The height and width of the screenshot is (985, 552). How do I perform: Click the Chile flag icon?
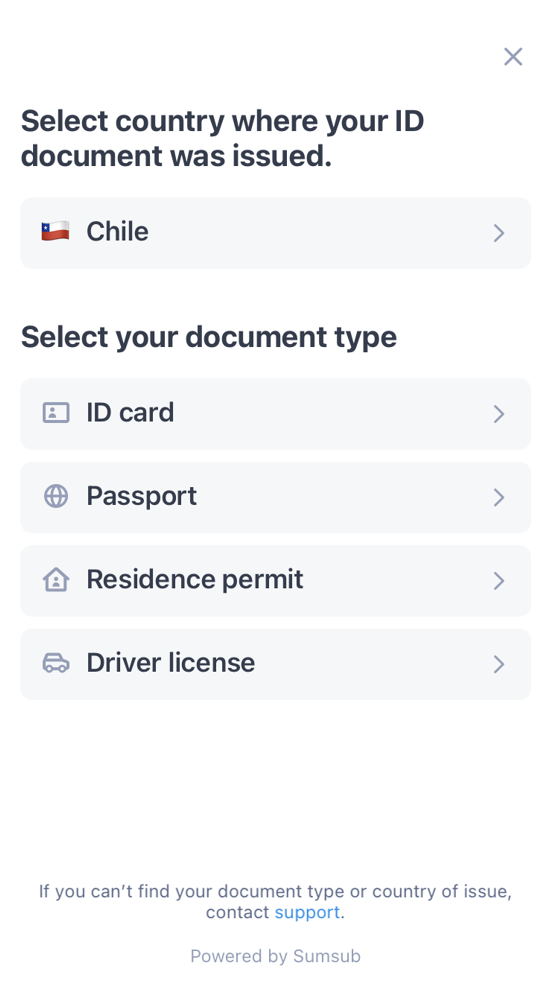click(55, 232)
